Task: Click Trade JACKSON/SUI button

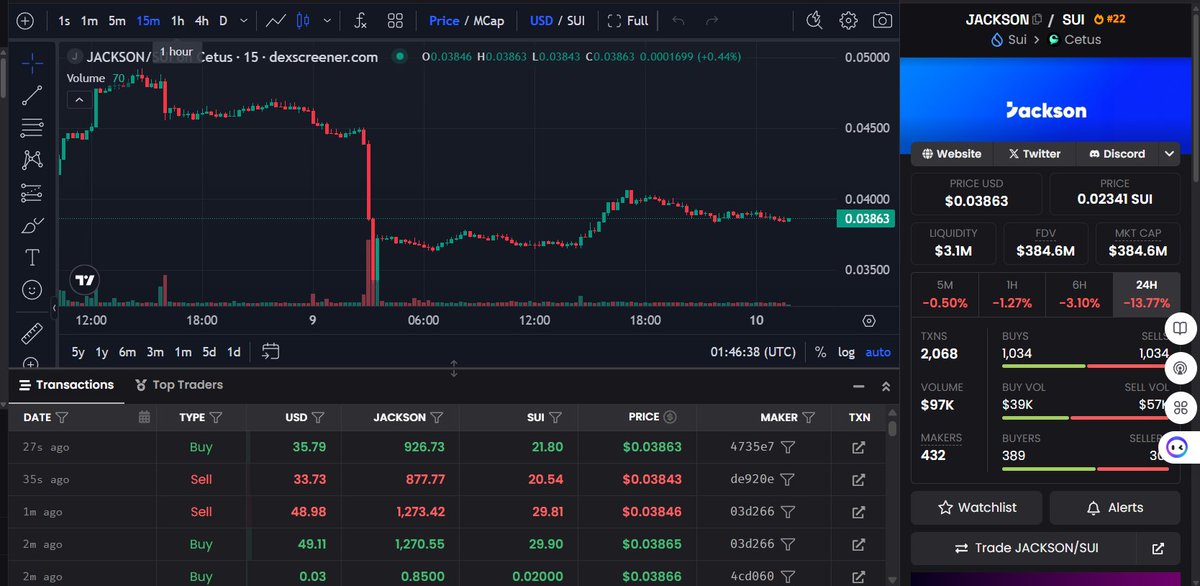Action: [x=1024, y=549]
